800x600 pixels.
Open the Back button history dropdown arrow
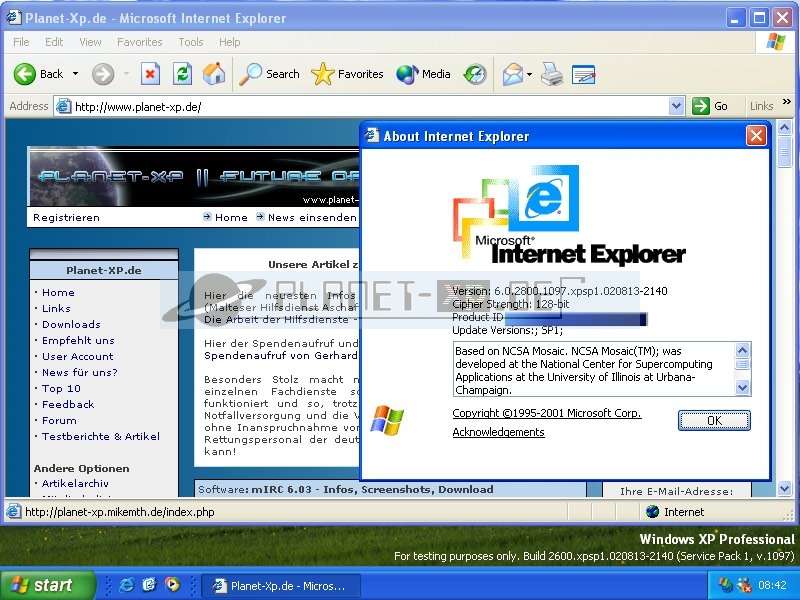tap(76, 74)
